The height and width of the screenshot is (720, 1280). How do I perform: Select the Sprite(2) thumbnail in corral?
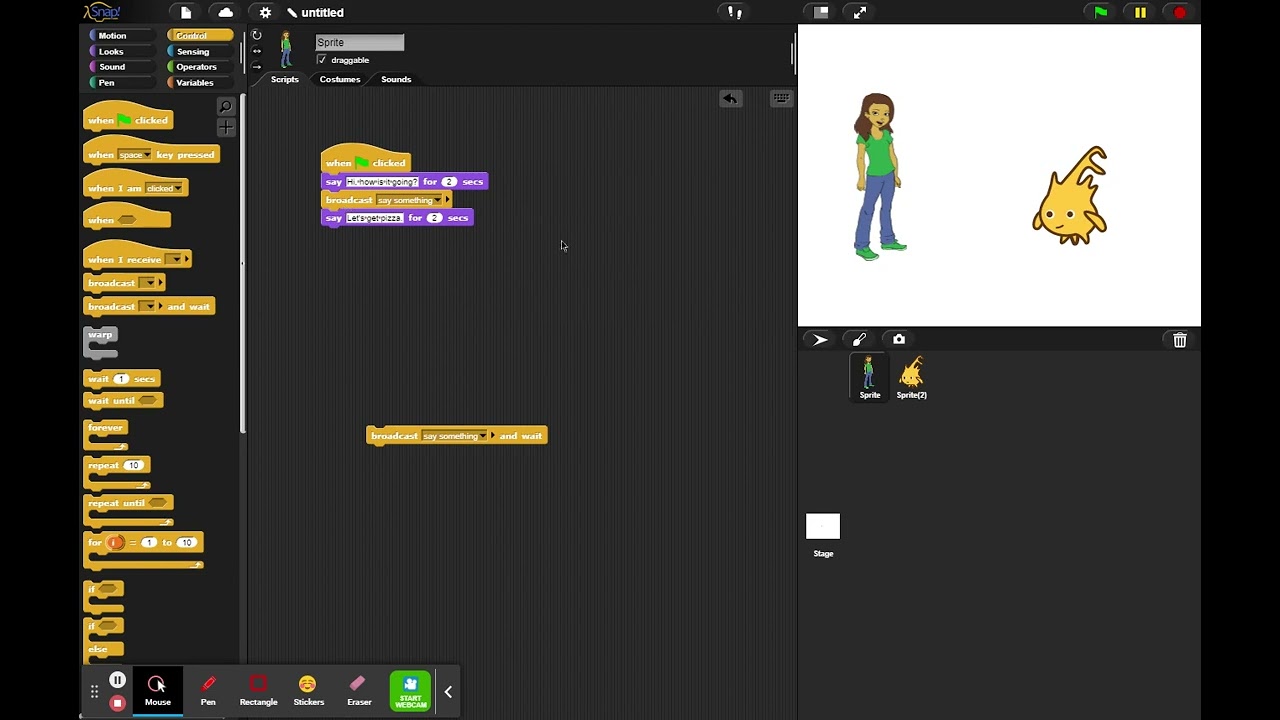coord(911,378)
